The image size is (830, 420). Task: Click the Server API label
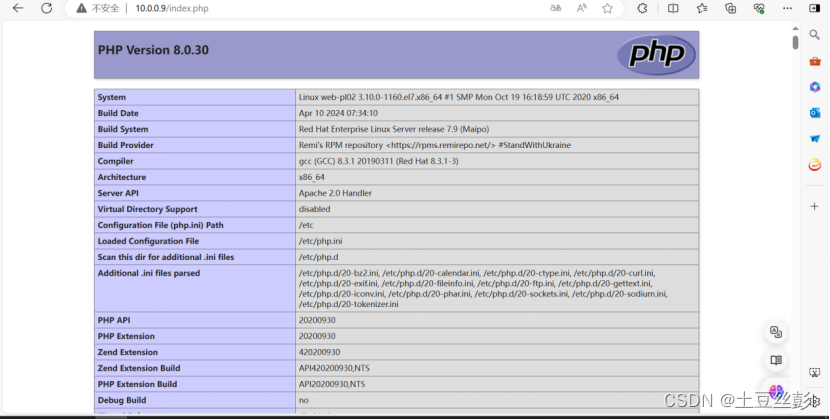[118, 193]
